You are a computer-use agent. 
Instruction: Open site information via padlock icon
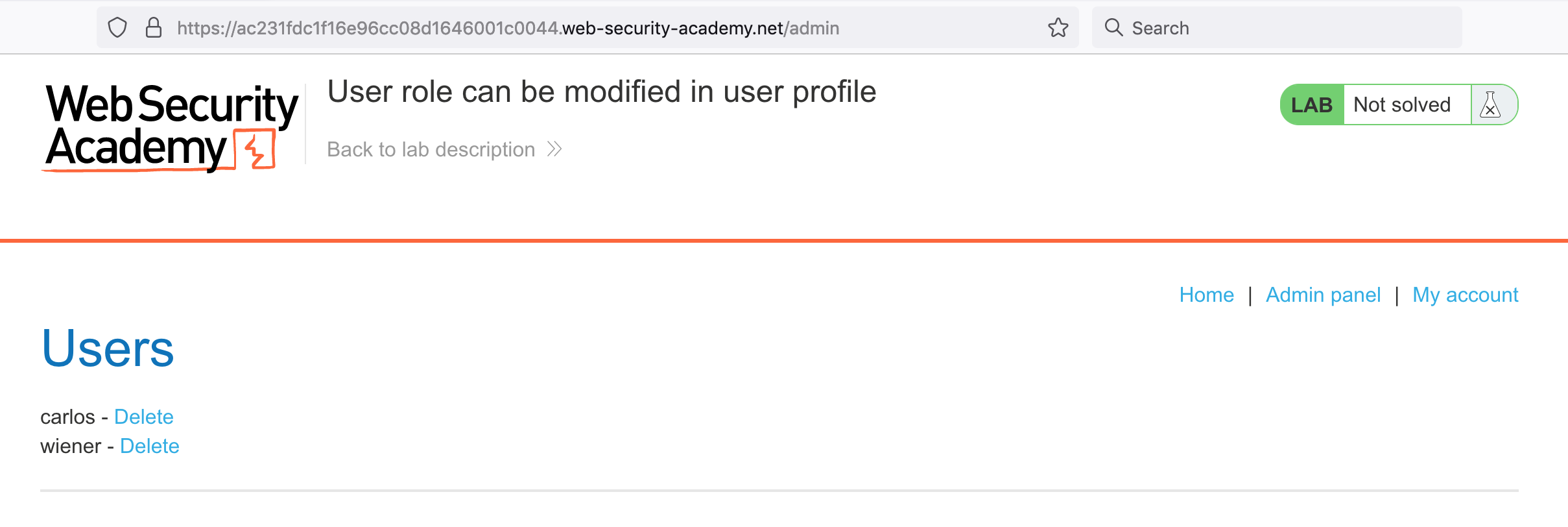point(154,28)
